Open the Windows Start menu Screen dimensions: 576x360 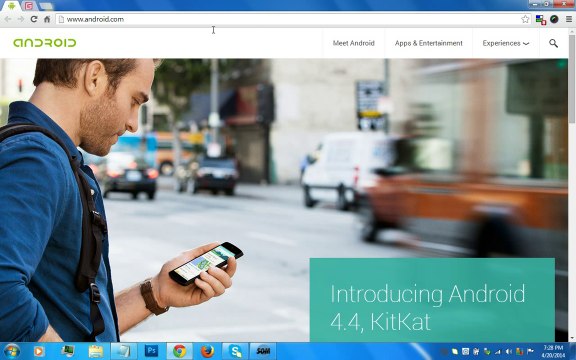[11, 351]
